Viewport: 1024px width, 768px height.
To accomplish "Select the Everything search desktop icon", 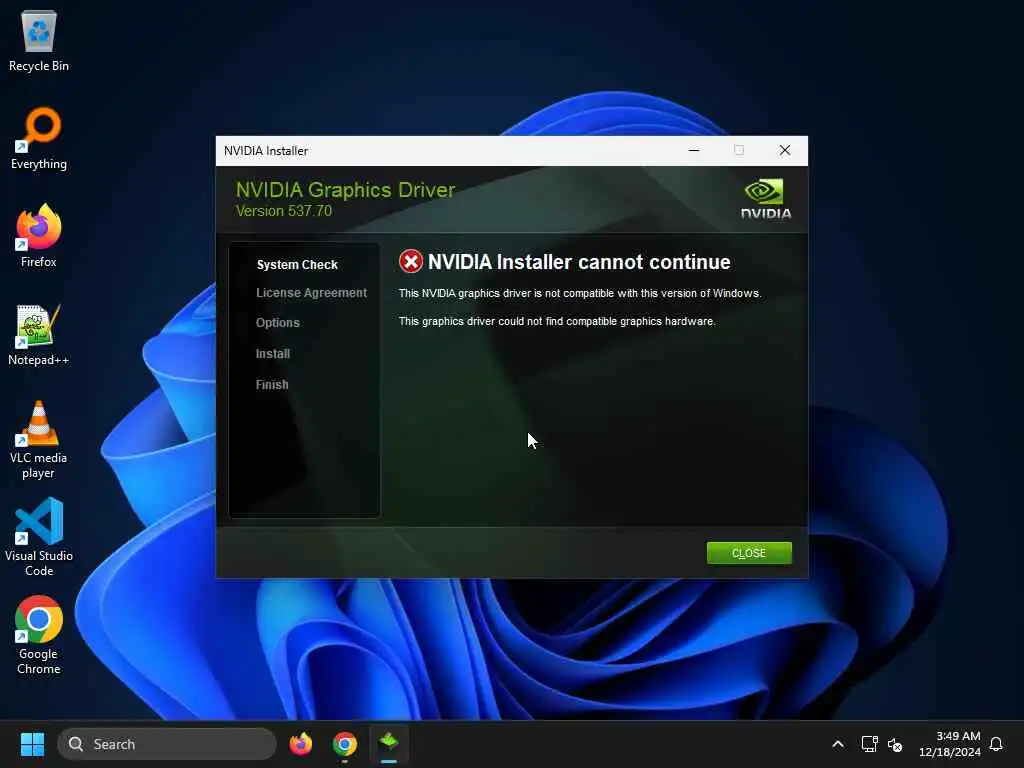I will point(39,138).
